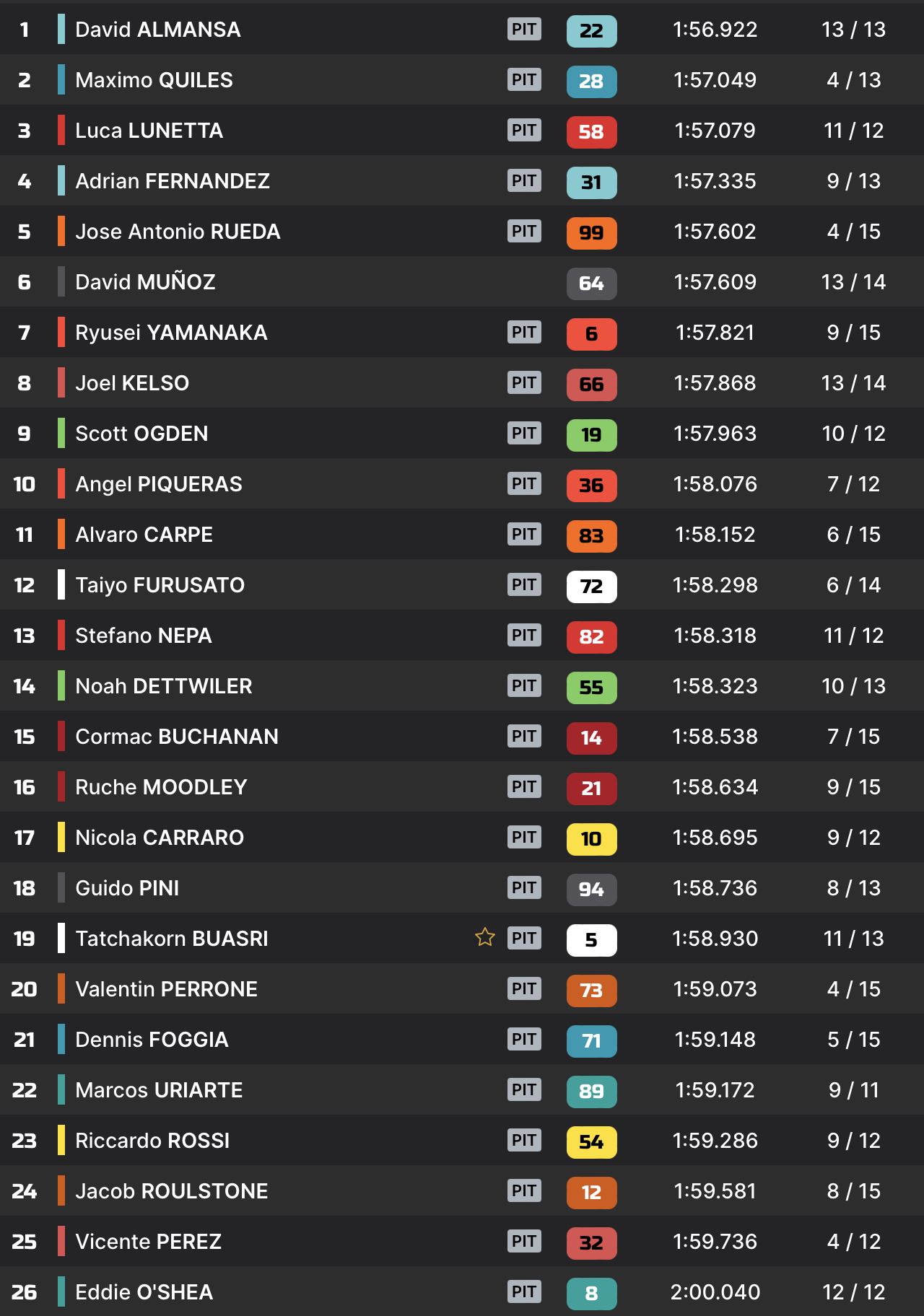
Task: Click Eddie O'SHEA's lap time 2:00.040
Action: pyautogui.click(x=715, y=1292)
